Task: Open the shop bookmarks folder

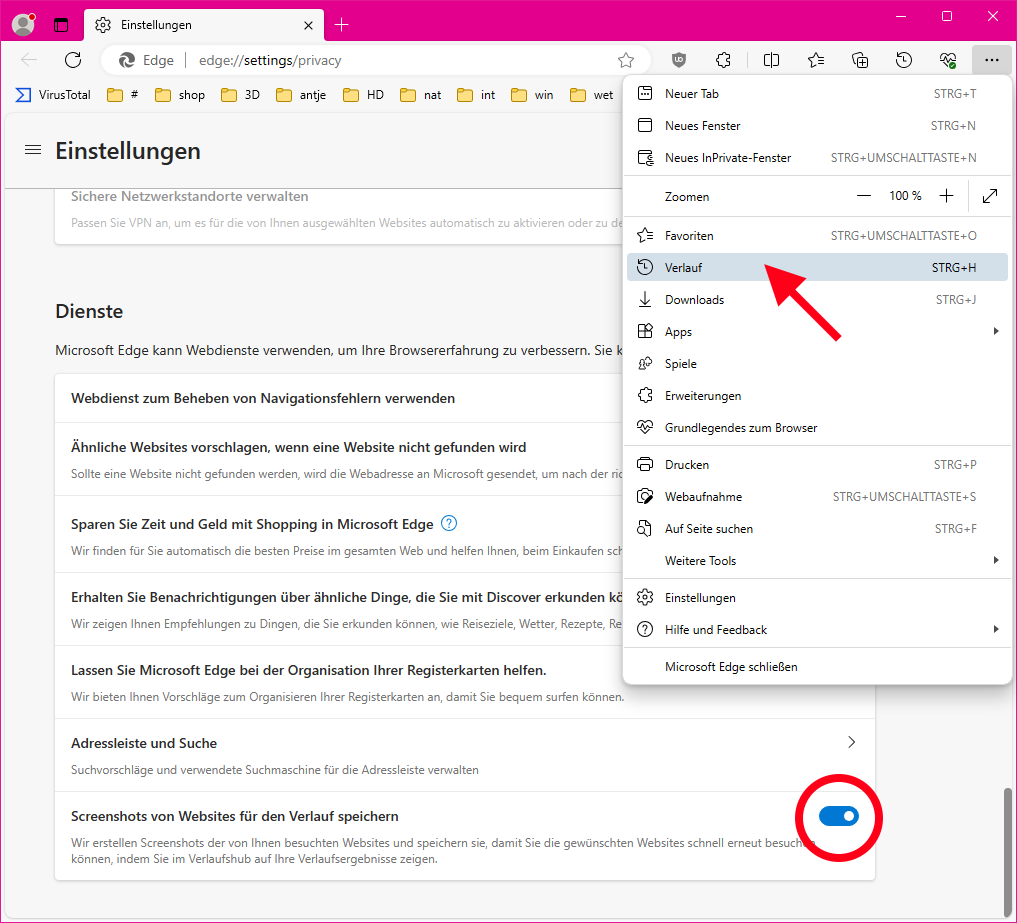Action: coord(180,95)
